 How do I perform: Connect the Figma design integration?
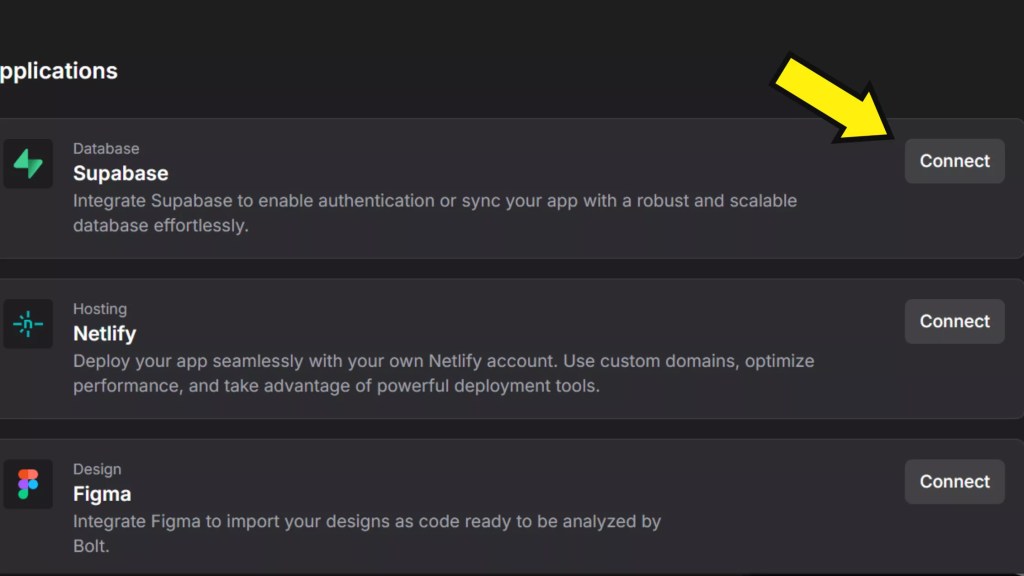coord(954,481)
